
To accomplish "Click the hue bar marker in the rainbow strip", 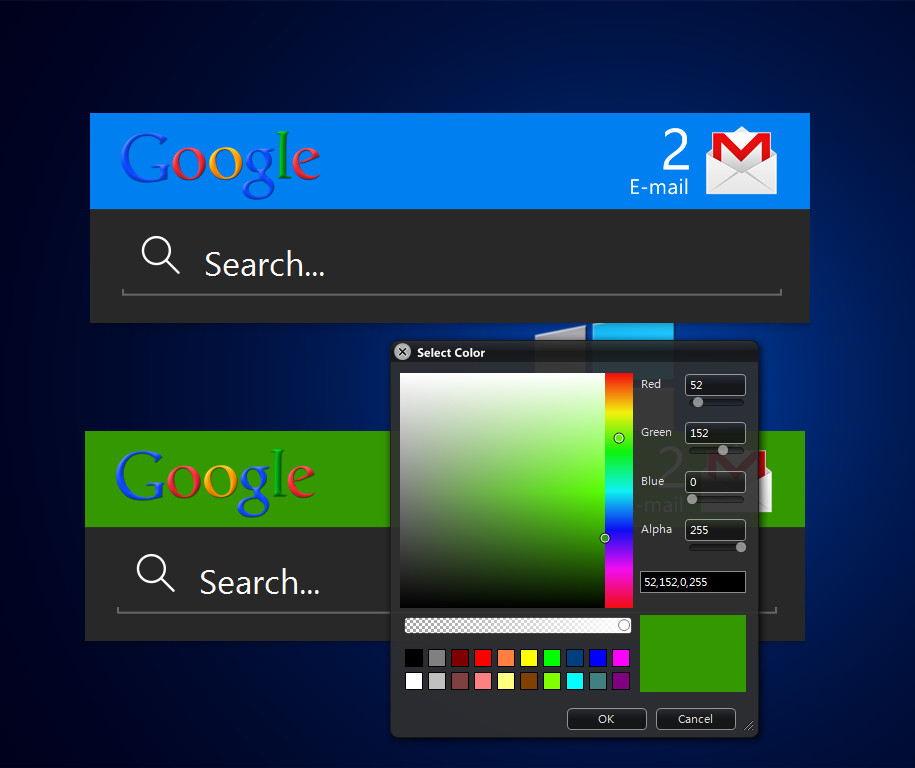I will coord(619,438).
